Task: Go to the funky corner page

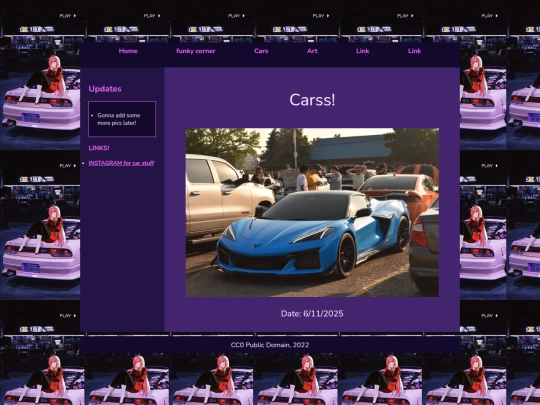Action: click(196, 51)
